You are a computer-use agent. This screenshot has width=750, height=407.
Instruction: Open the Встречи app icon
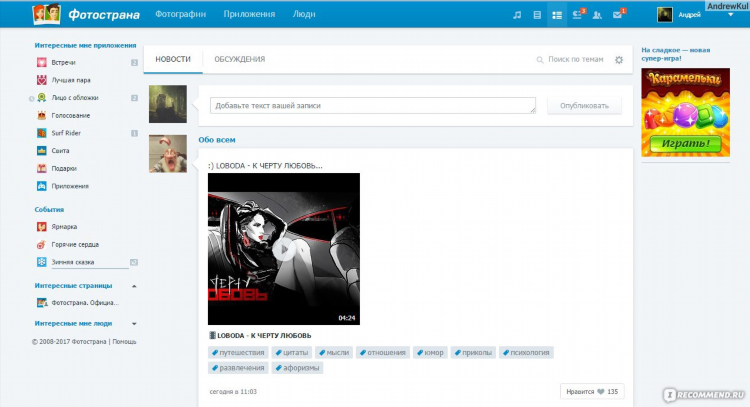[42, 62]
